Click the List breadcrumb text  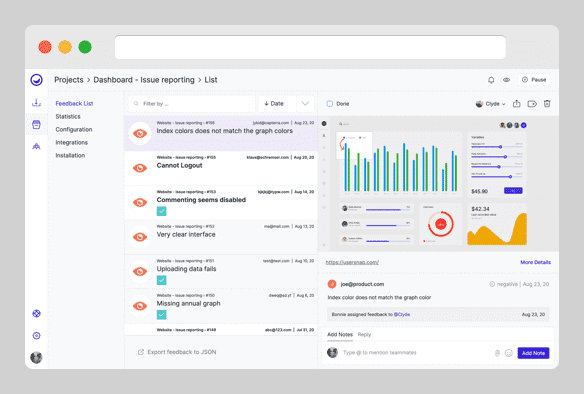click(x=211, y=80)
